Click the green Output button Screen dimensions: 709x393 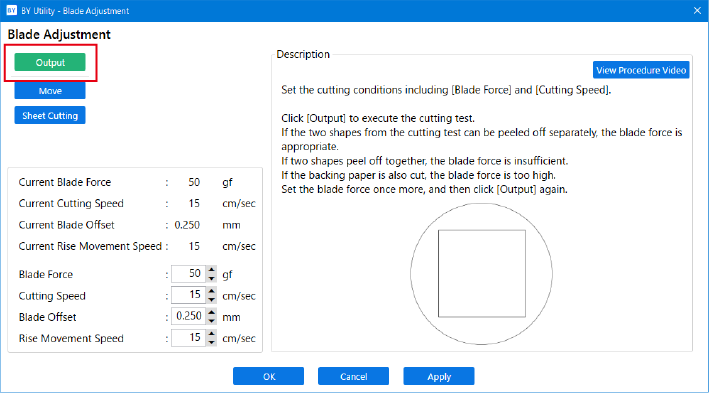pyautogui.click(x=50, y=62)
